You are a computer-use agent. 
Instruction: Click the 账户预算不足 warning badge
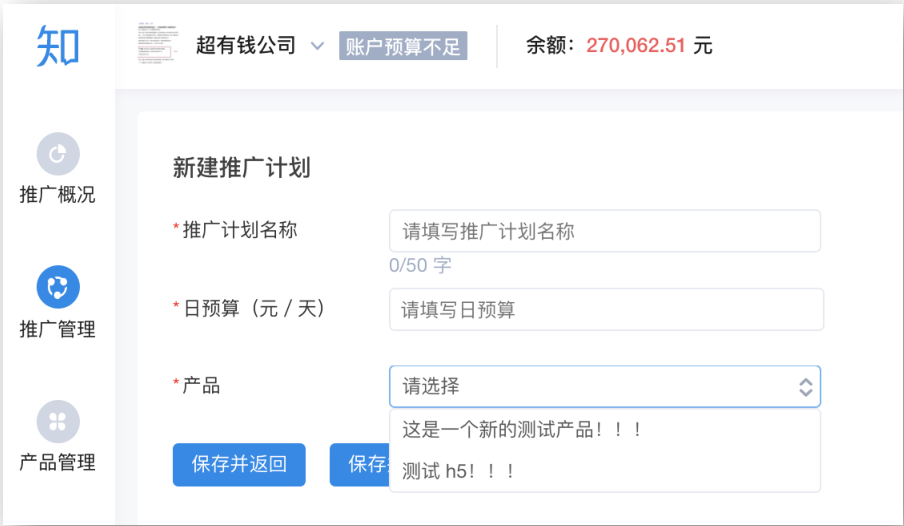403,46
